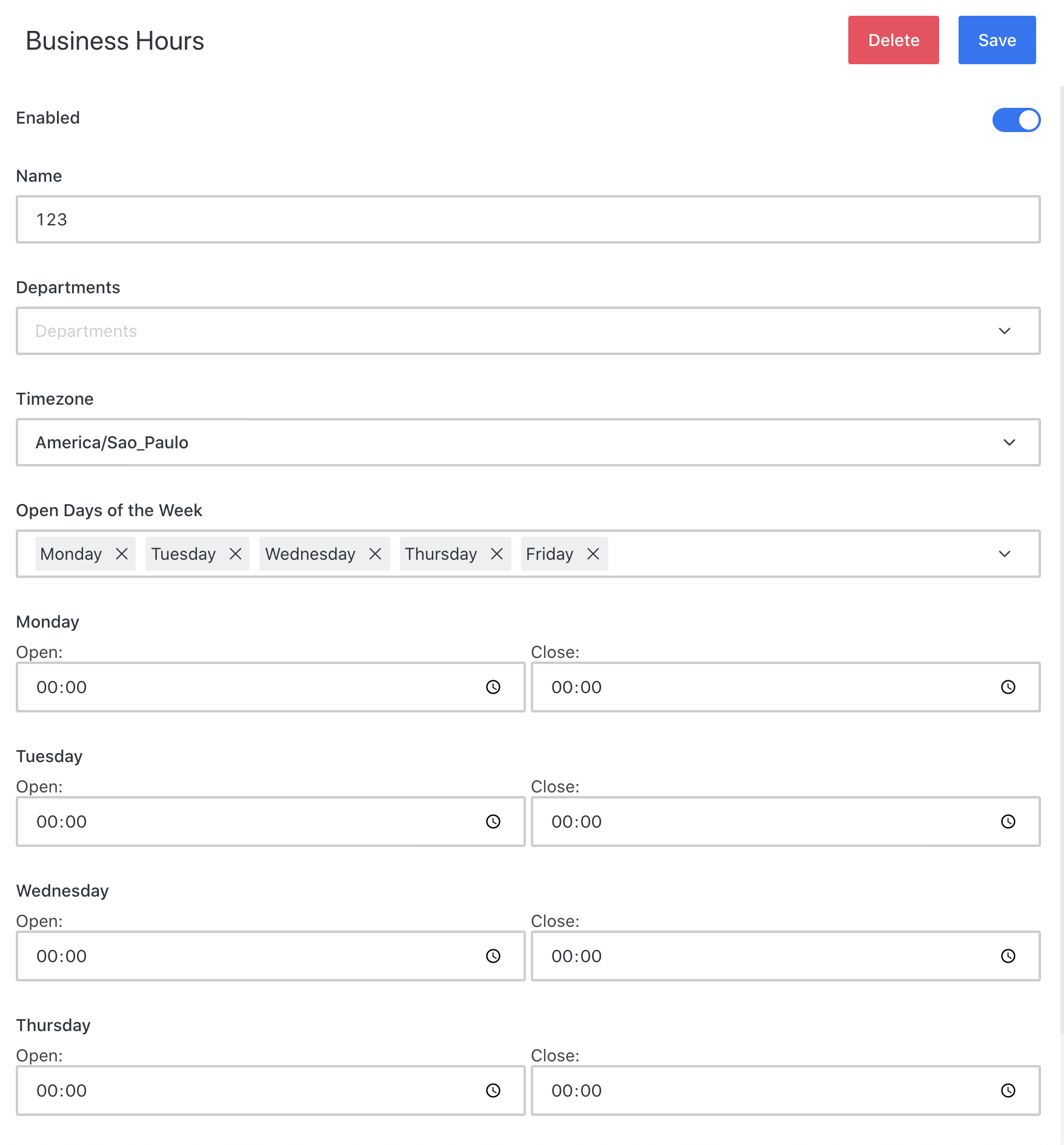Remove the Friday tag from open days

click(593, 554)
